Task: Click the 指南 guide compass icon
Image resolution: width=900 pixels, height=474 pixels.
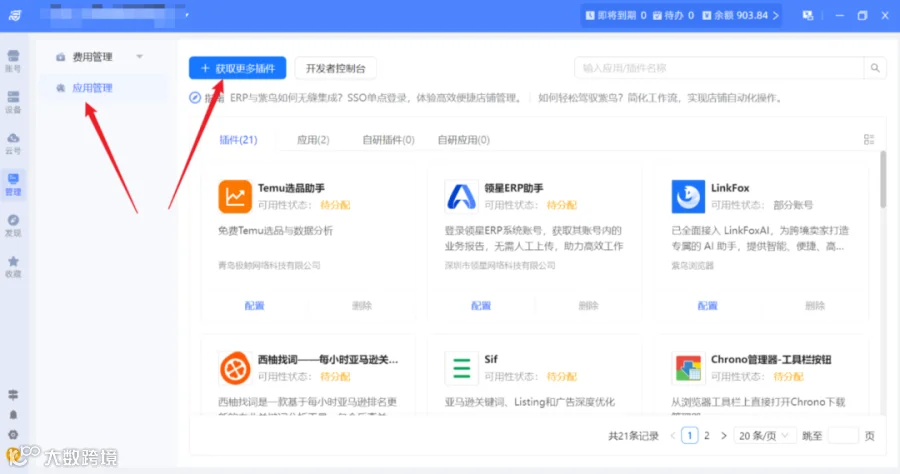Action: point(195,98)
